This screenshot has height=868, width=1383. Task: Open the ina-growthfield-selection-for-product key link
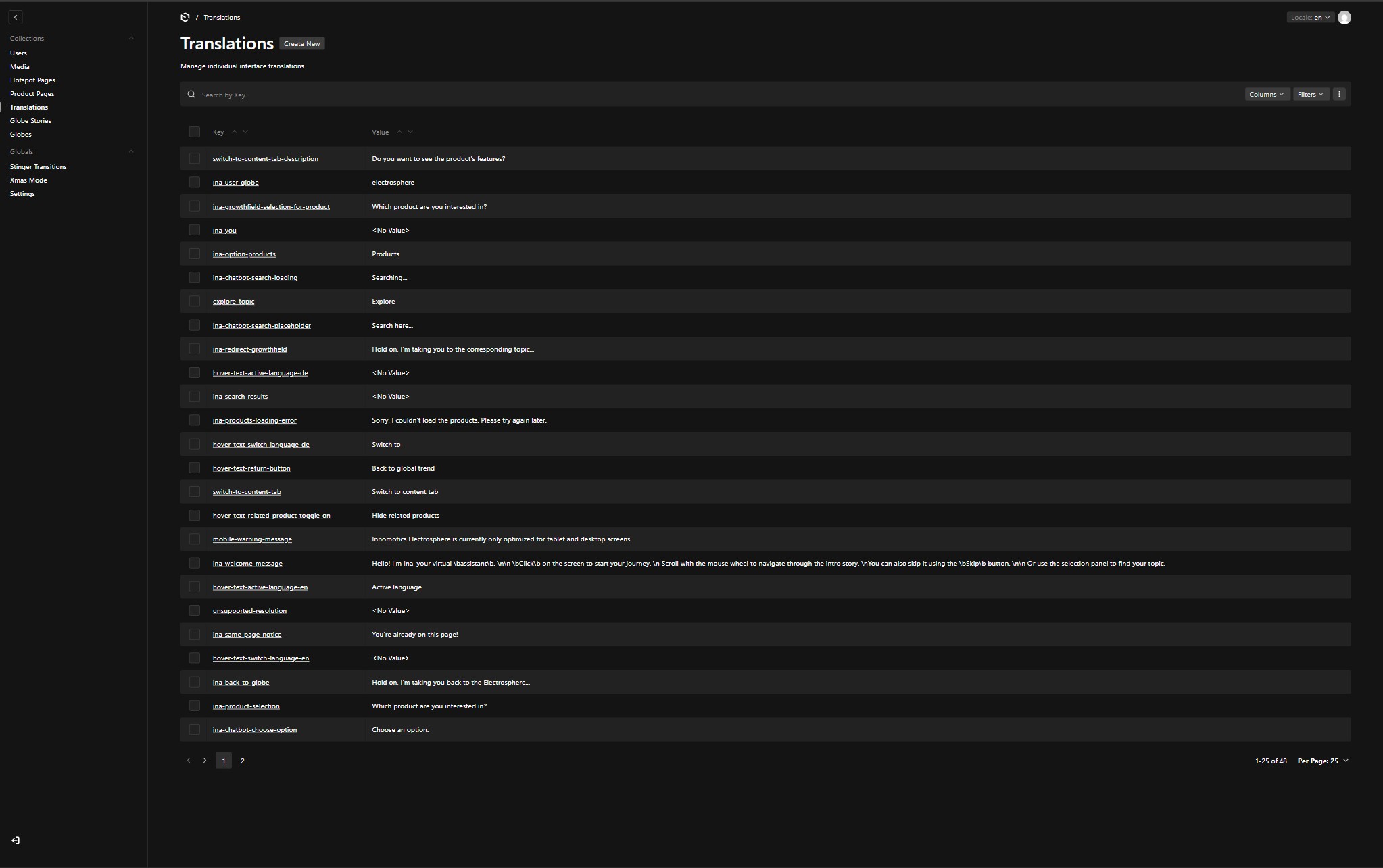pos(271,206)
